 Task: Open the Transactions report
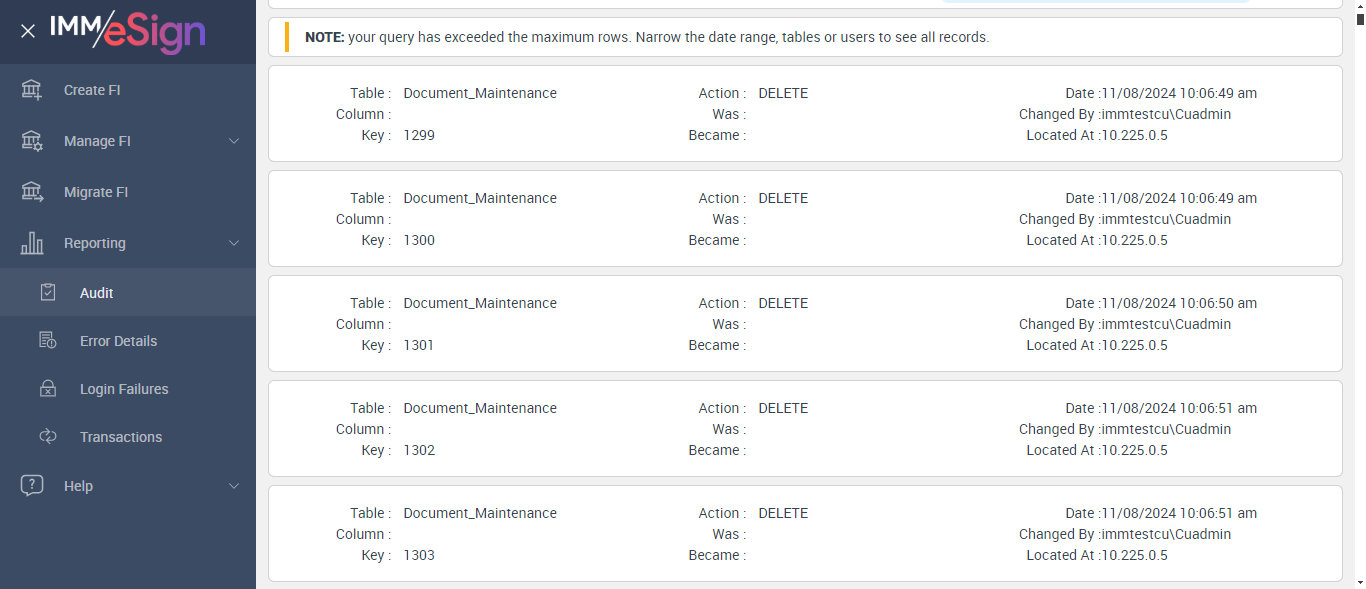point(120,437)
